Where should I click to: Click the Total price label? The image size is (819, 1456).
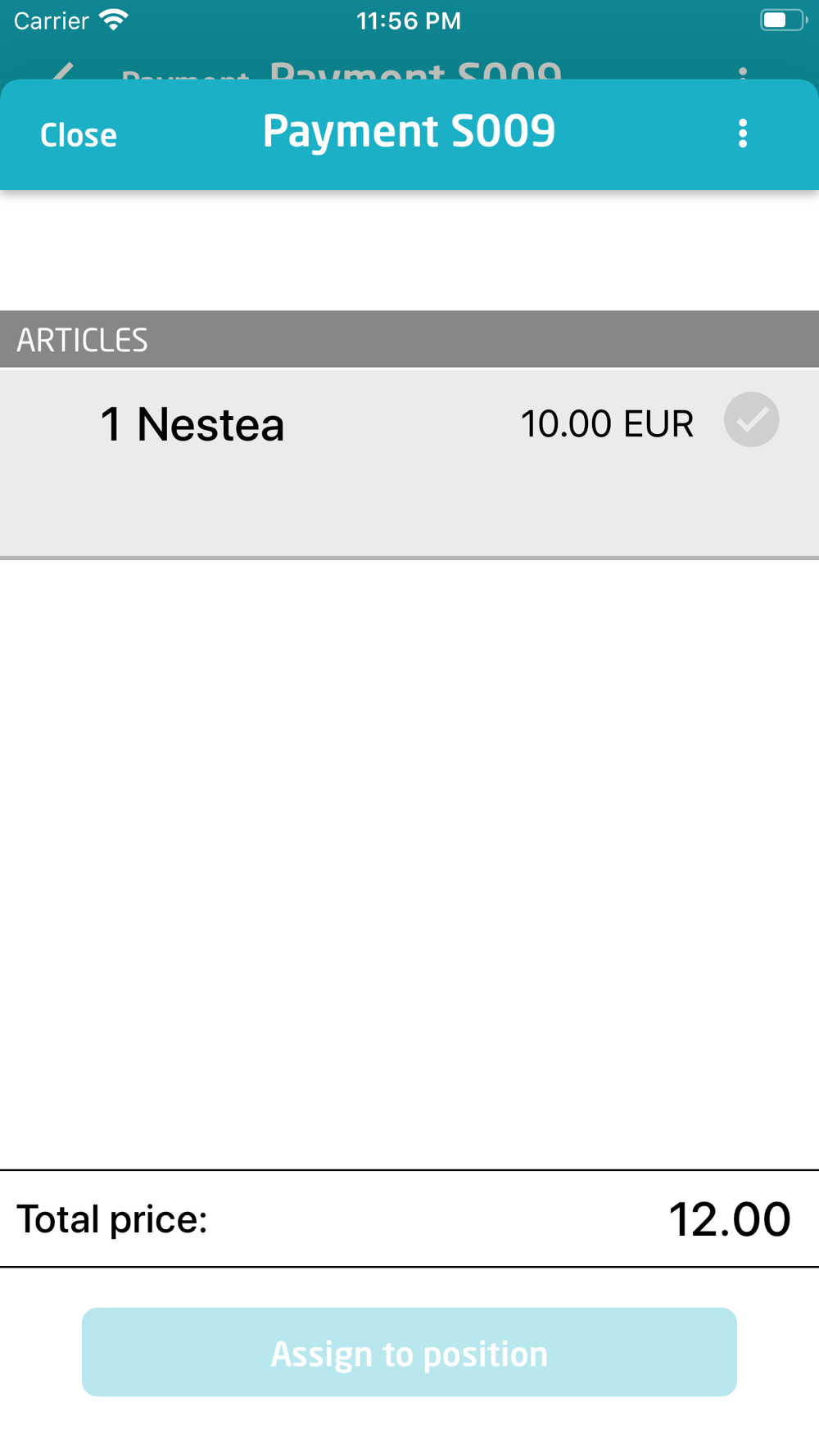112,1219
